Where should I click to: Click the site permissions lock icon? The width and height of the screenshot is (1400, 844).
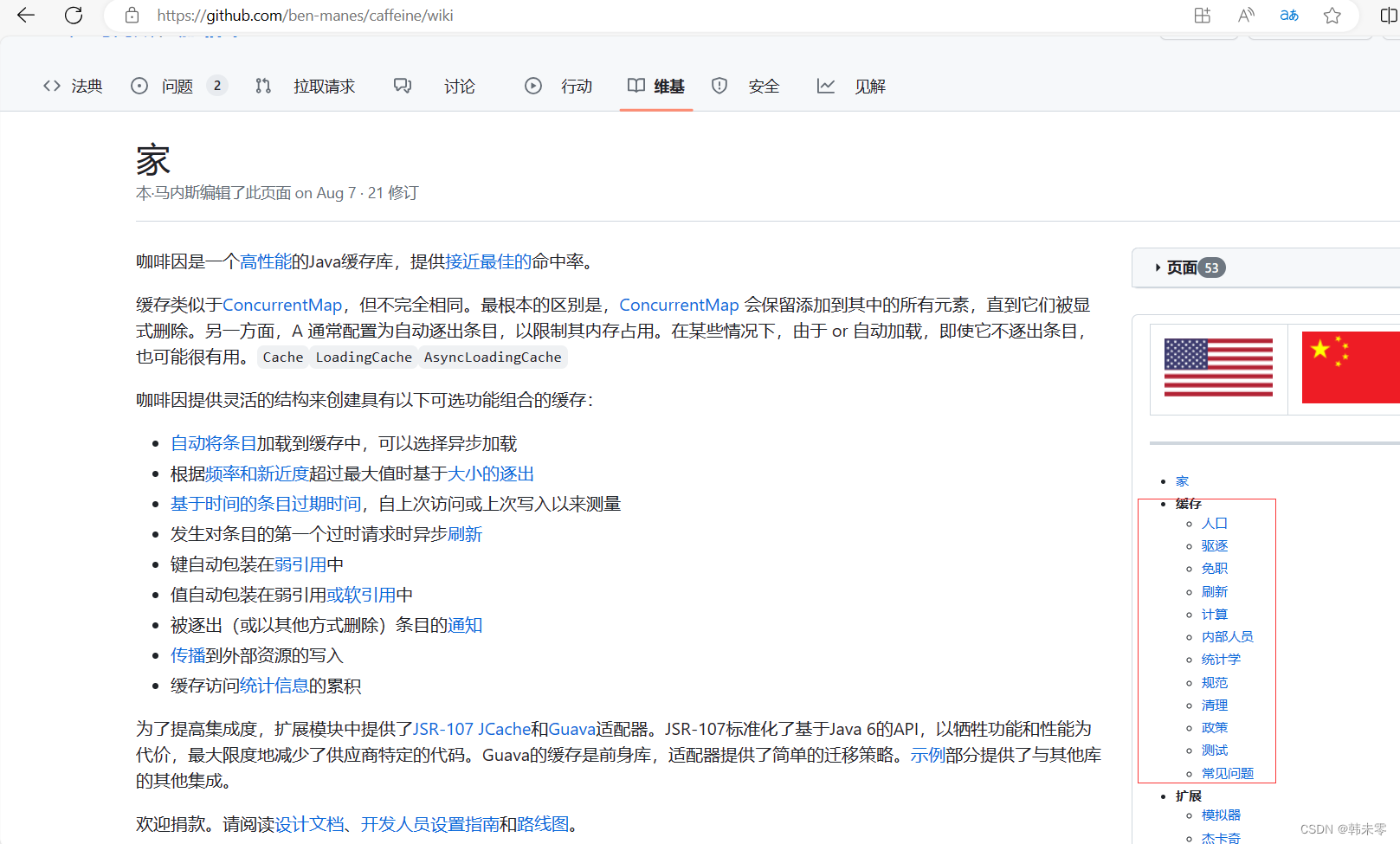(x=132, y=15)
